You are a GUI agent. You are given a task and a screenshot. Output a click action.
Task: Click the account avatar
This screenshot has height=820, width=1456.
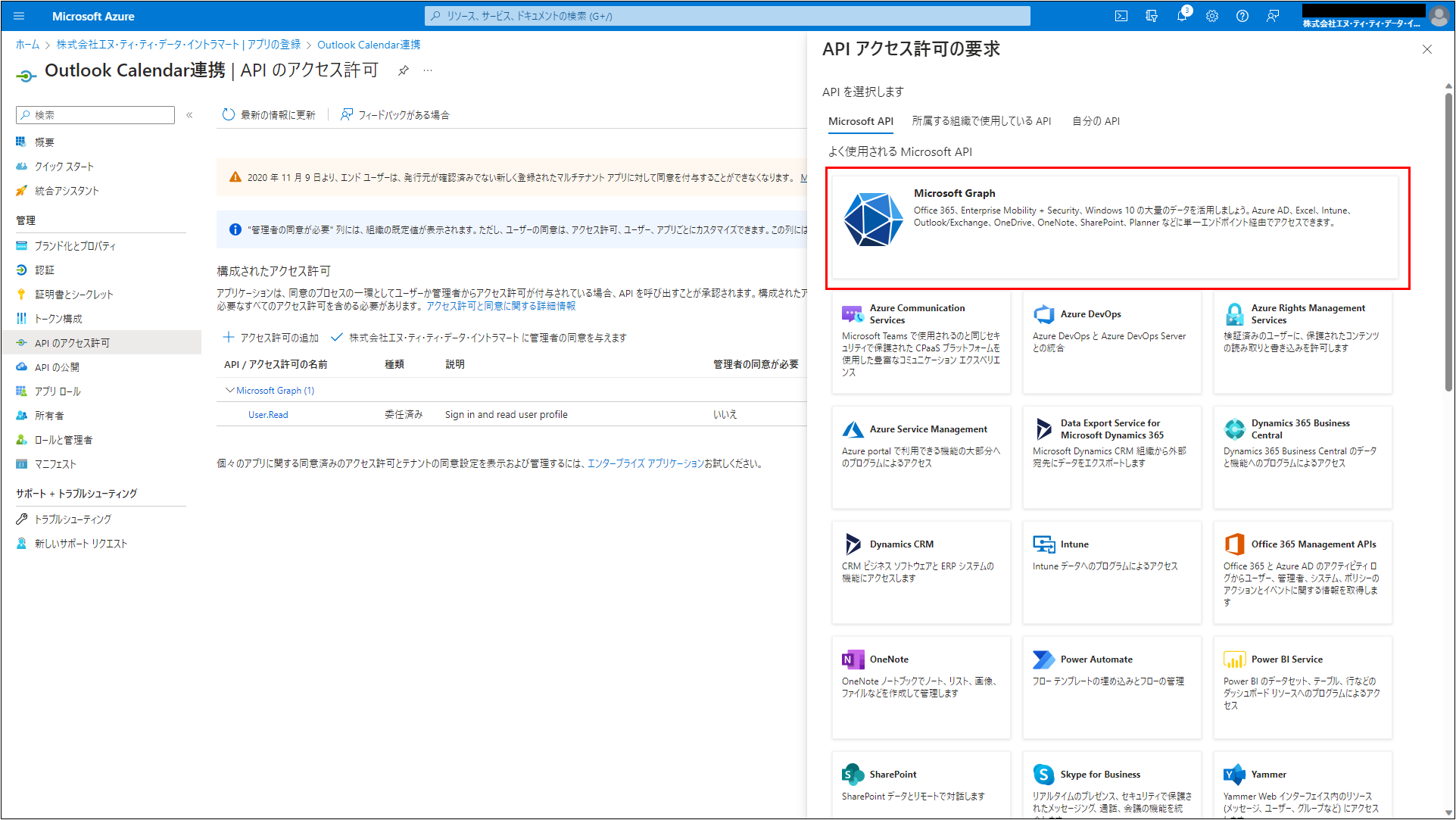[1439, 15]
